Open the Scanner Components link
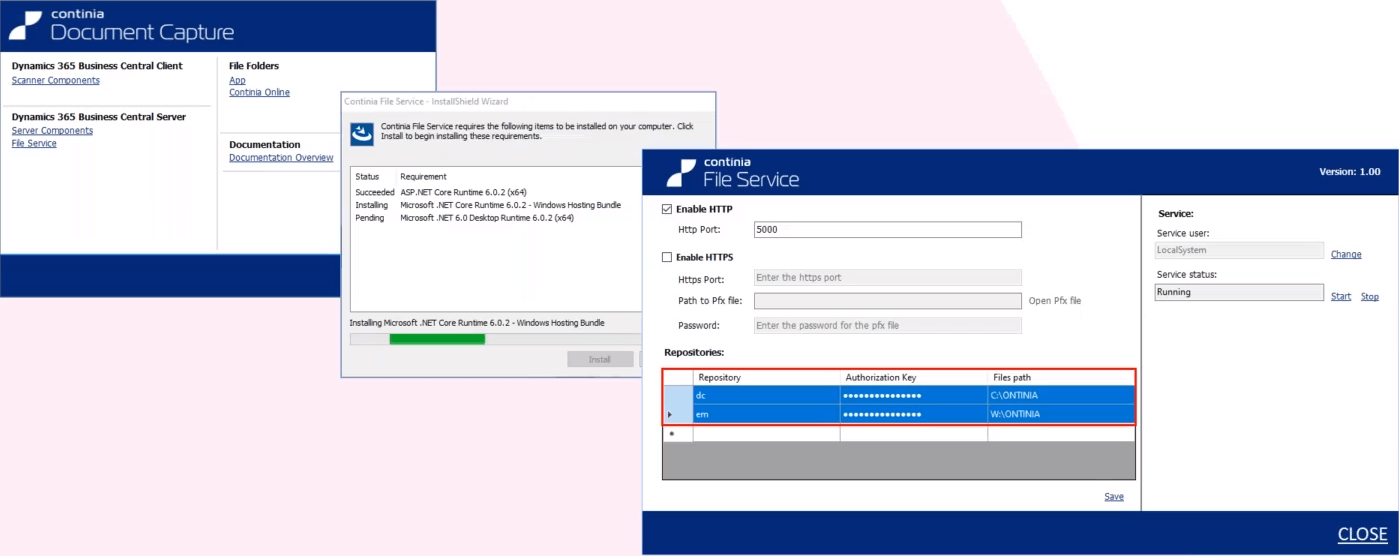Image resolution: width=1399 pixels, height=556 pixels. [x=55, y=80]
